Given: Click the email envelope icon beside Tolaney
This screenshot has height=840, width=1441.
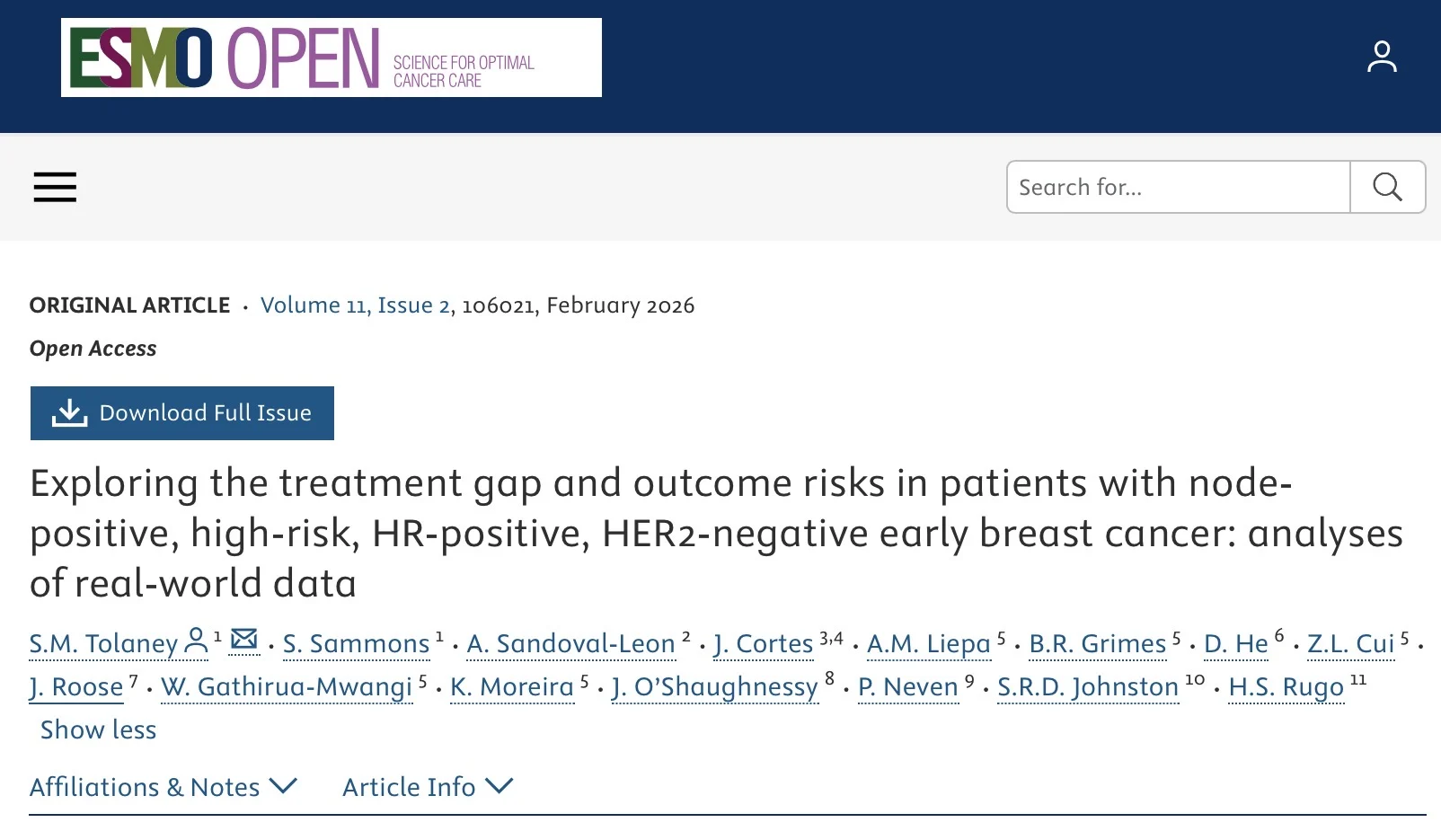Looking at the screenshot, I should tap(244, 640).
